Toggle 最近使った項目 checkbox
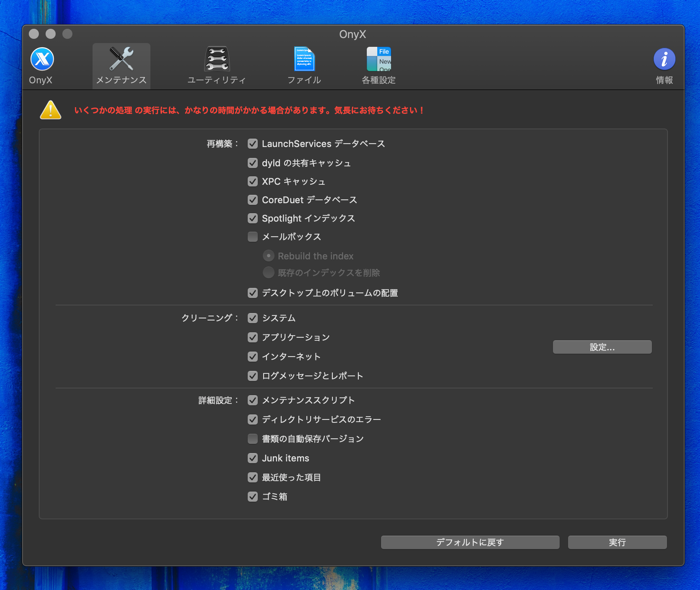 253,478
